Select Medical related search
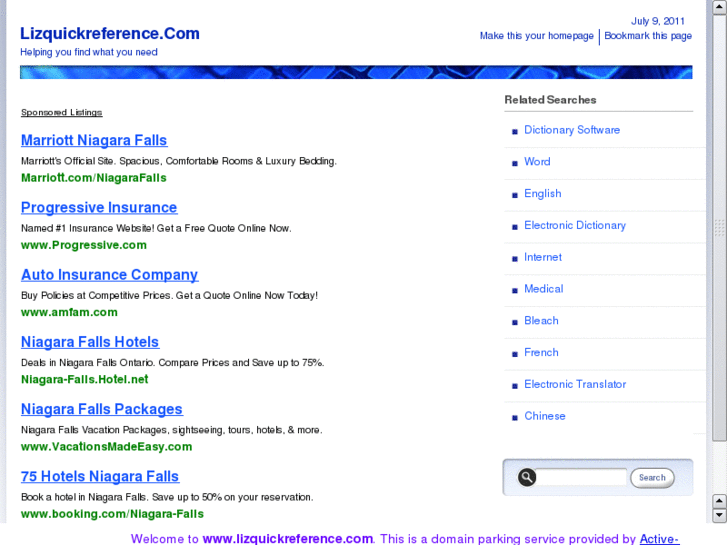Image resolution: width=727 pixels, height=545 pixels. point(543,289)
